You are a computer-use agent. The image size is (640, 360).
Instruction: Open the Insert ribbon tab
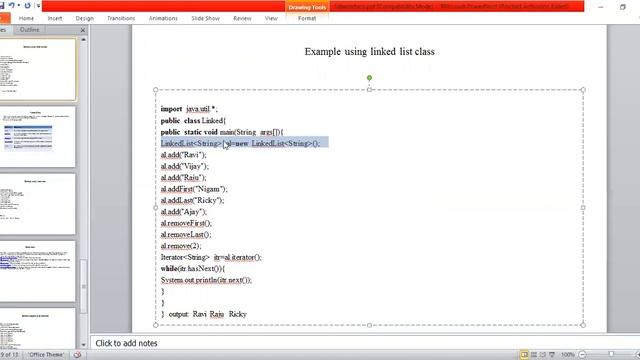point(55,18)
